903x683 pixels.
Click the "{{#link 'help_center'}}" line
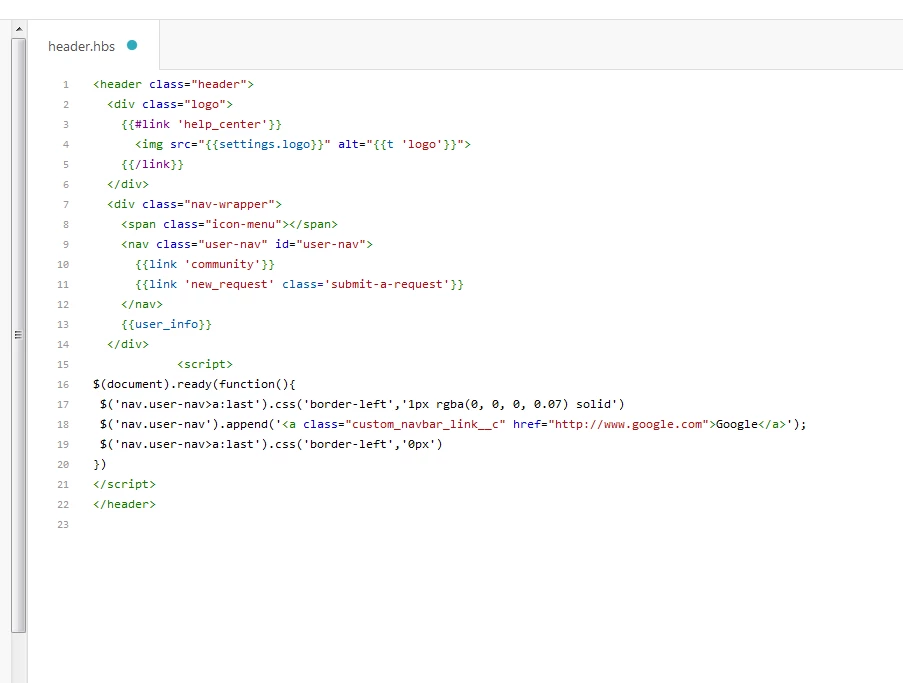(x=202, y=124)
